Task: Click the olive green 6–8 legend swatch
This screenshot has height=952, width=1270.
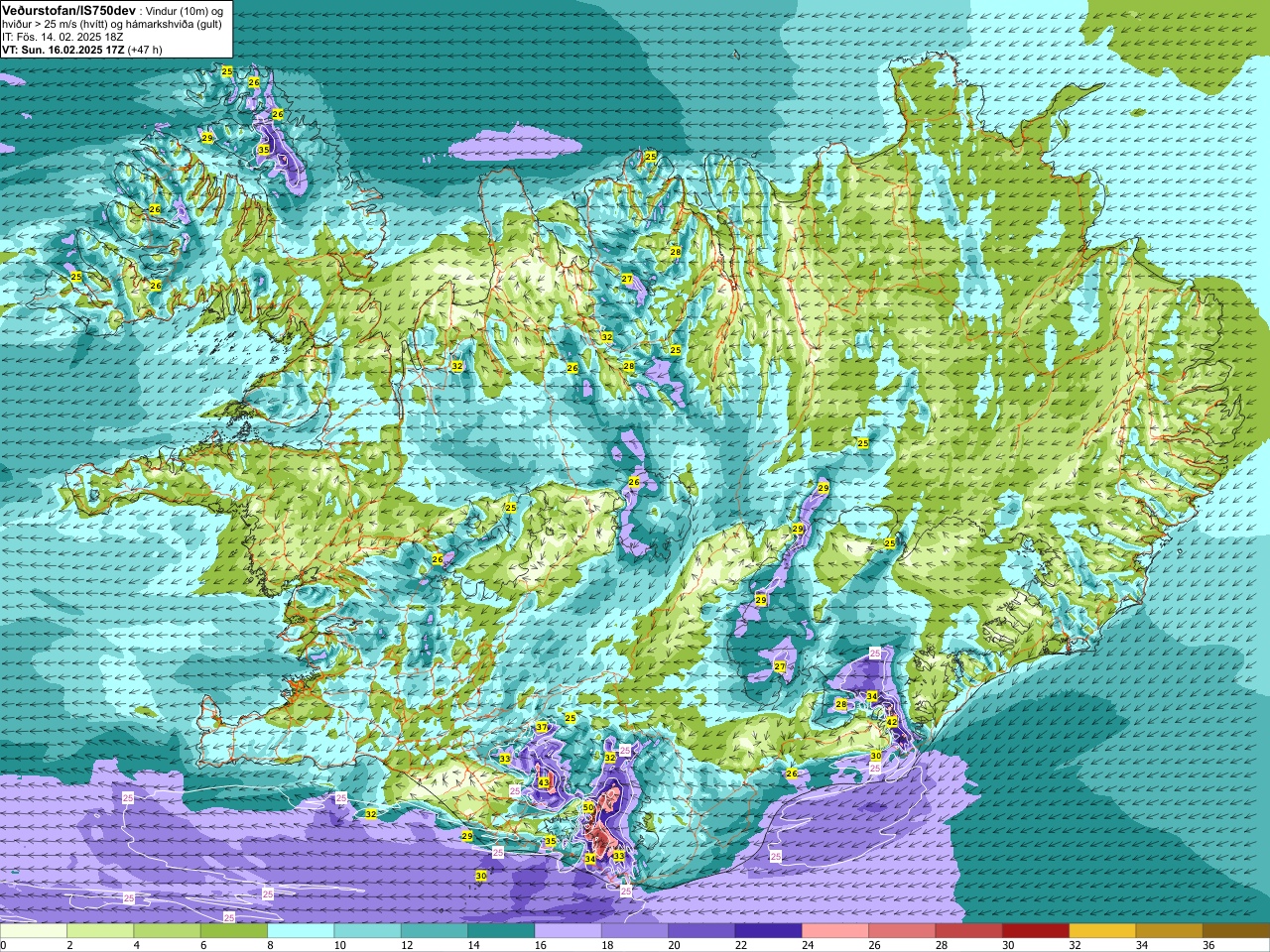Action: [233, 931]
